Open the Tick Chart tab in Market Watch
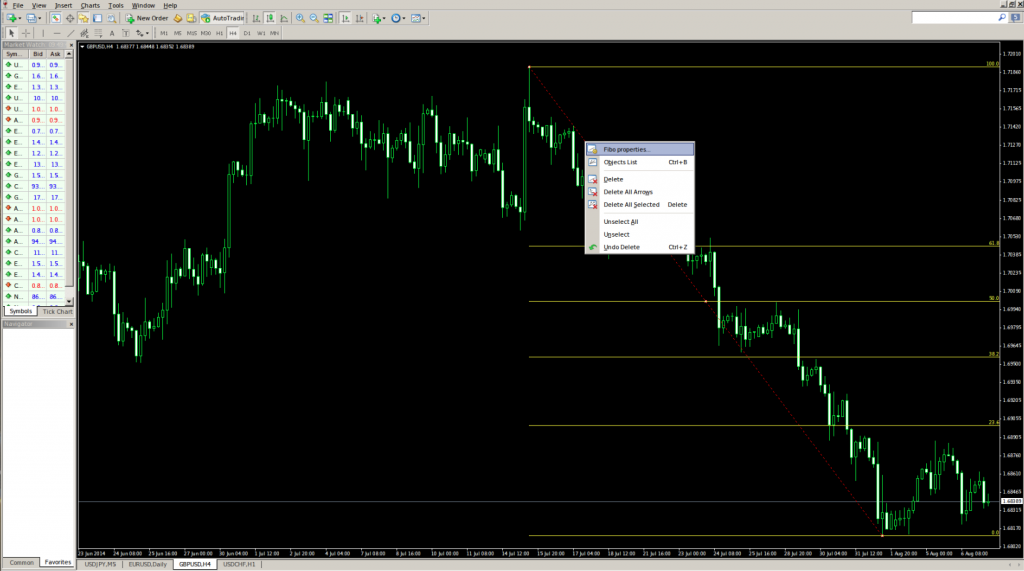Viewport: 1024px width, 571px height. (x=57, y=312)
